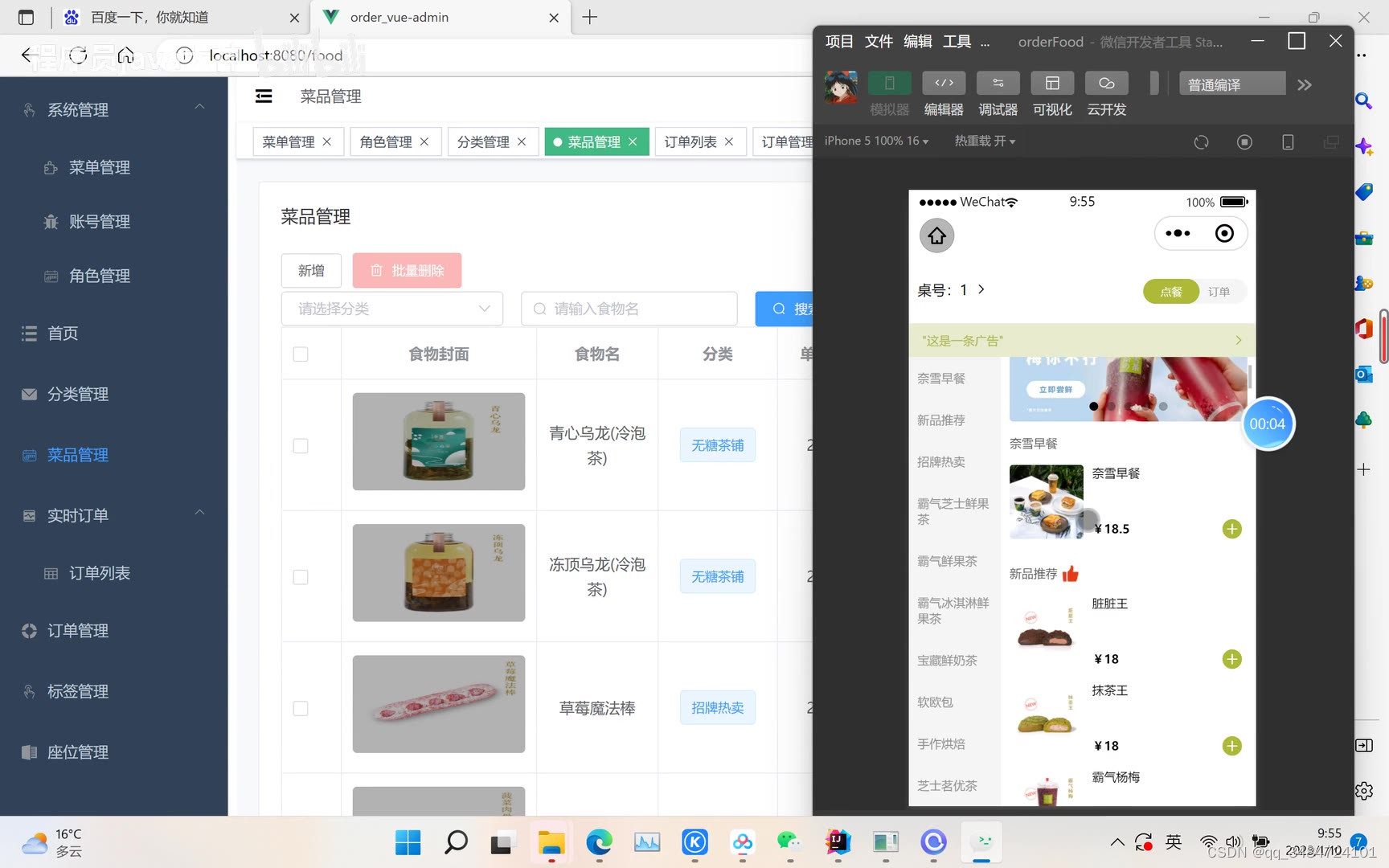Open the iPhone 5 device dropdown
This screenshot has height=868, width=1389.
point(876,141)
